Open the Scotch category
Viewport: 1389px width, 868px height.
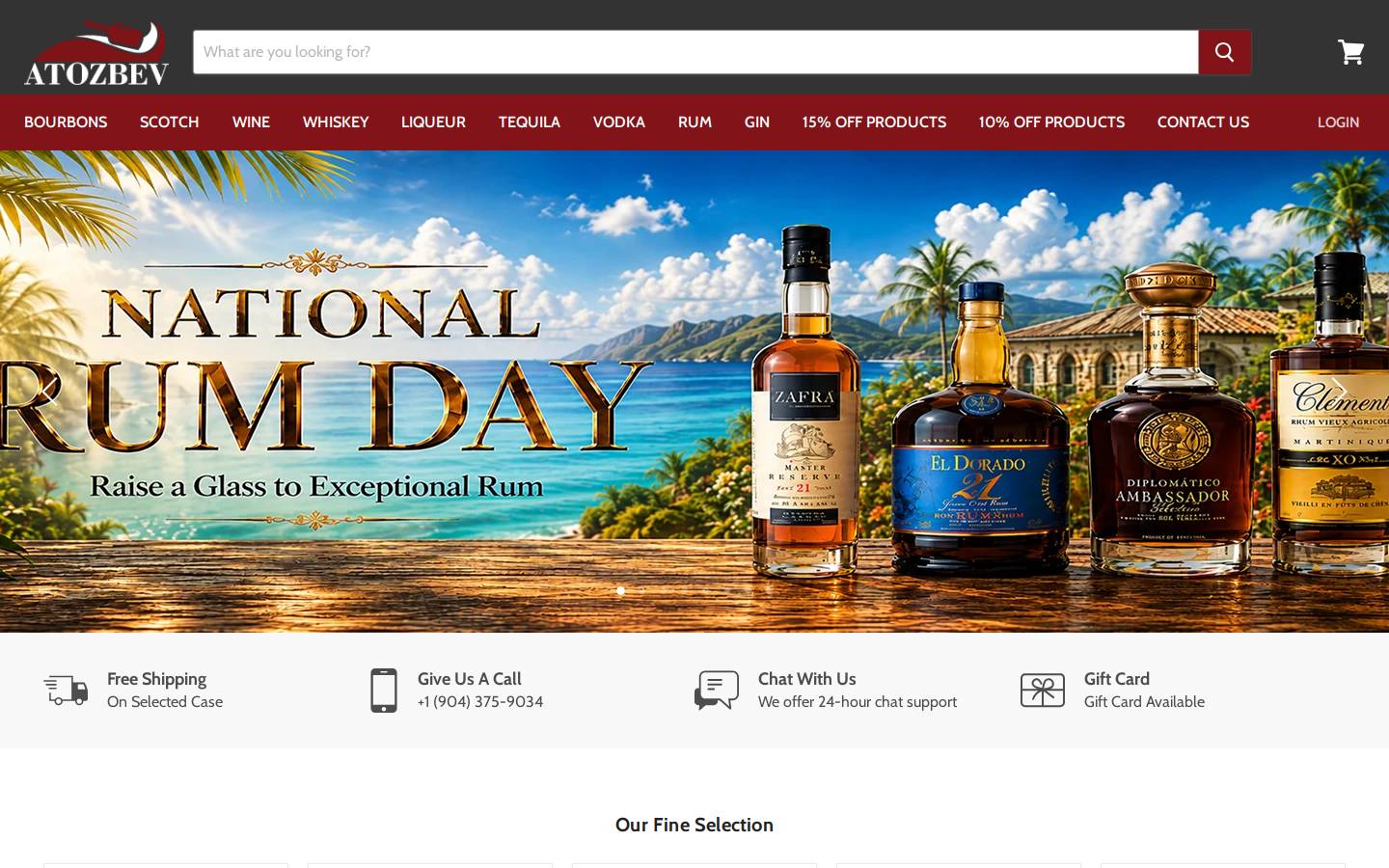pos(170,122)
